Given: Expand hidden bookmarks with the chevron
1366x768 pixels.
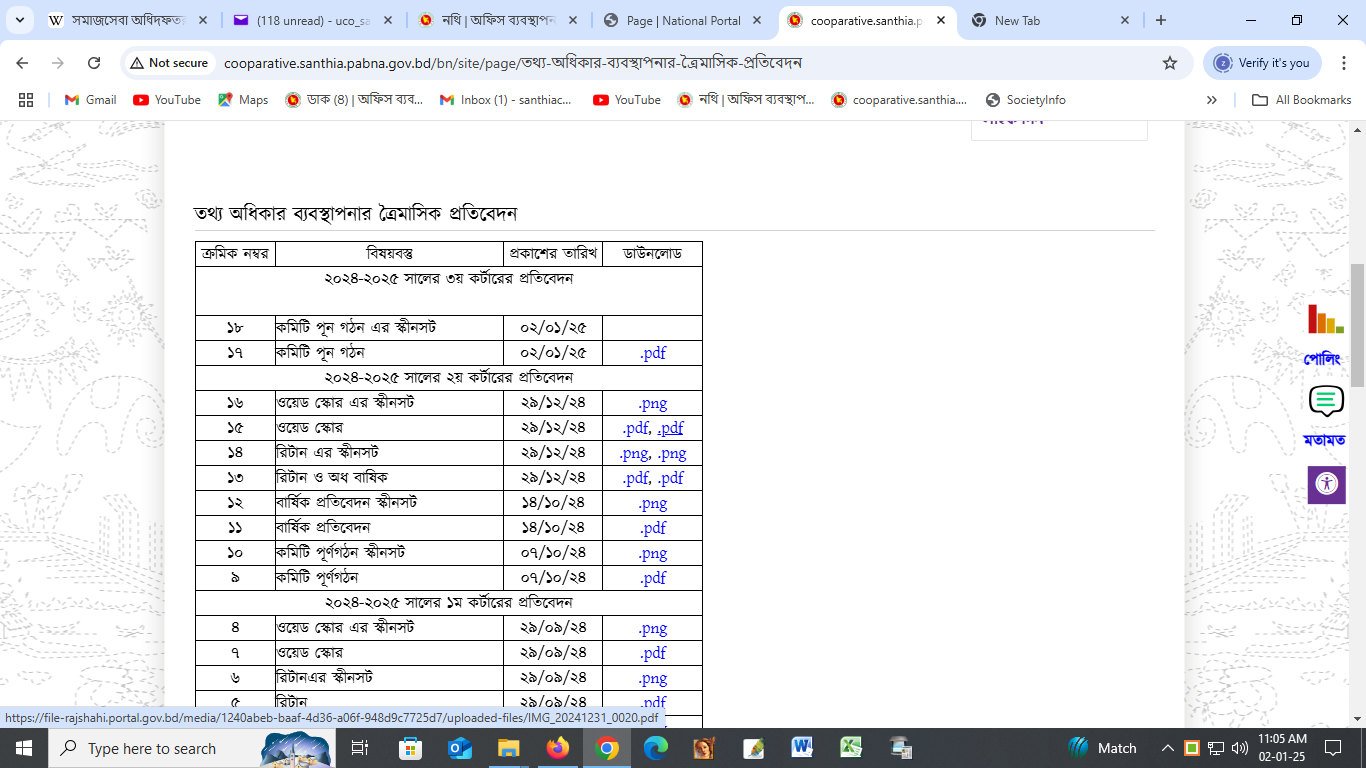Looking at the screenshot, I should [x=1212, y=100].
